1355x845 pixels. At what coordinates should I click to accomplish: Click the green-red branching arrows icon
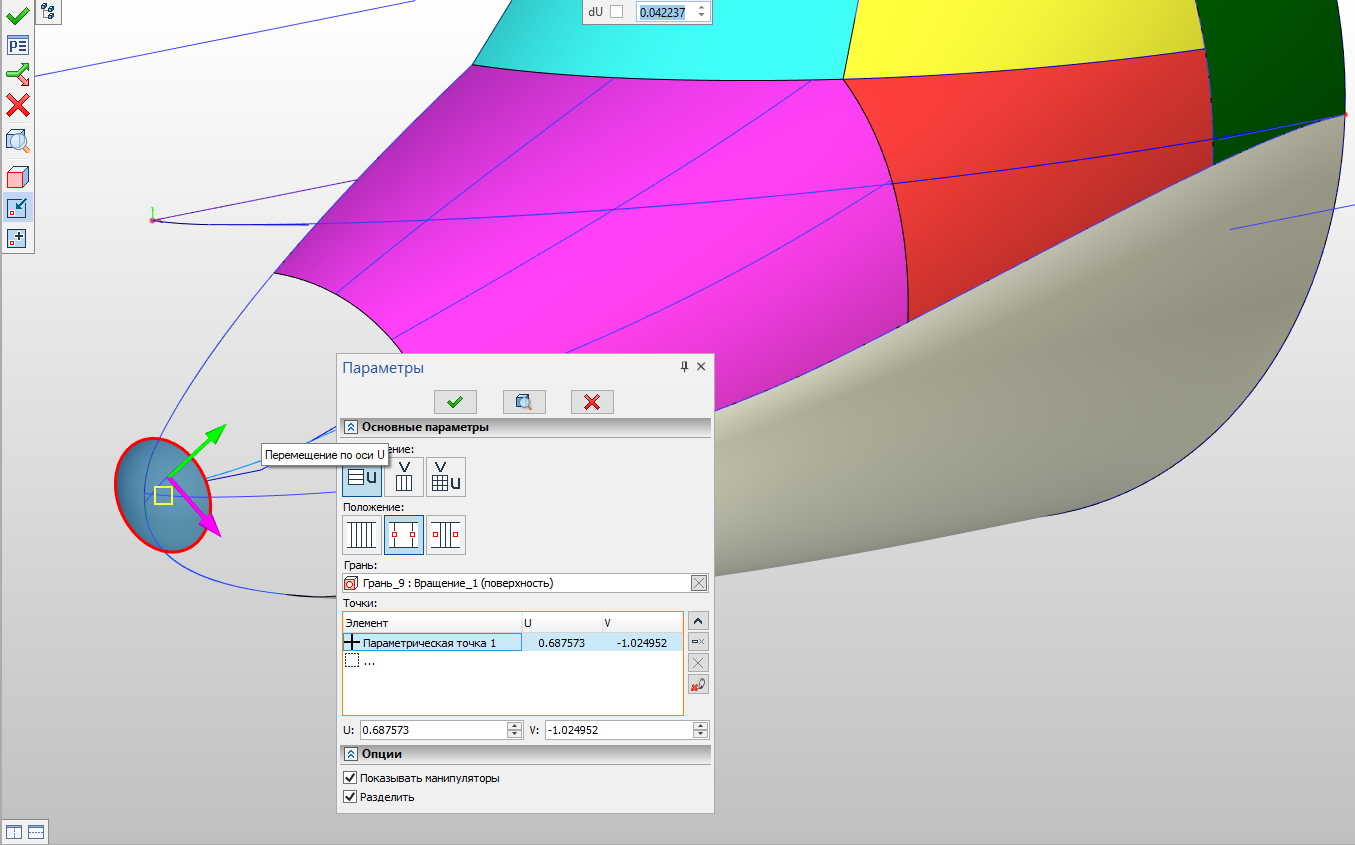pyautogui.click(x=18, y=75)
